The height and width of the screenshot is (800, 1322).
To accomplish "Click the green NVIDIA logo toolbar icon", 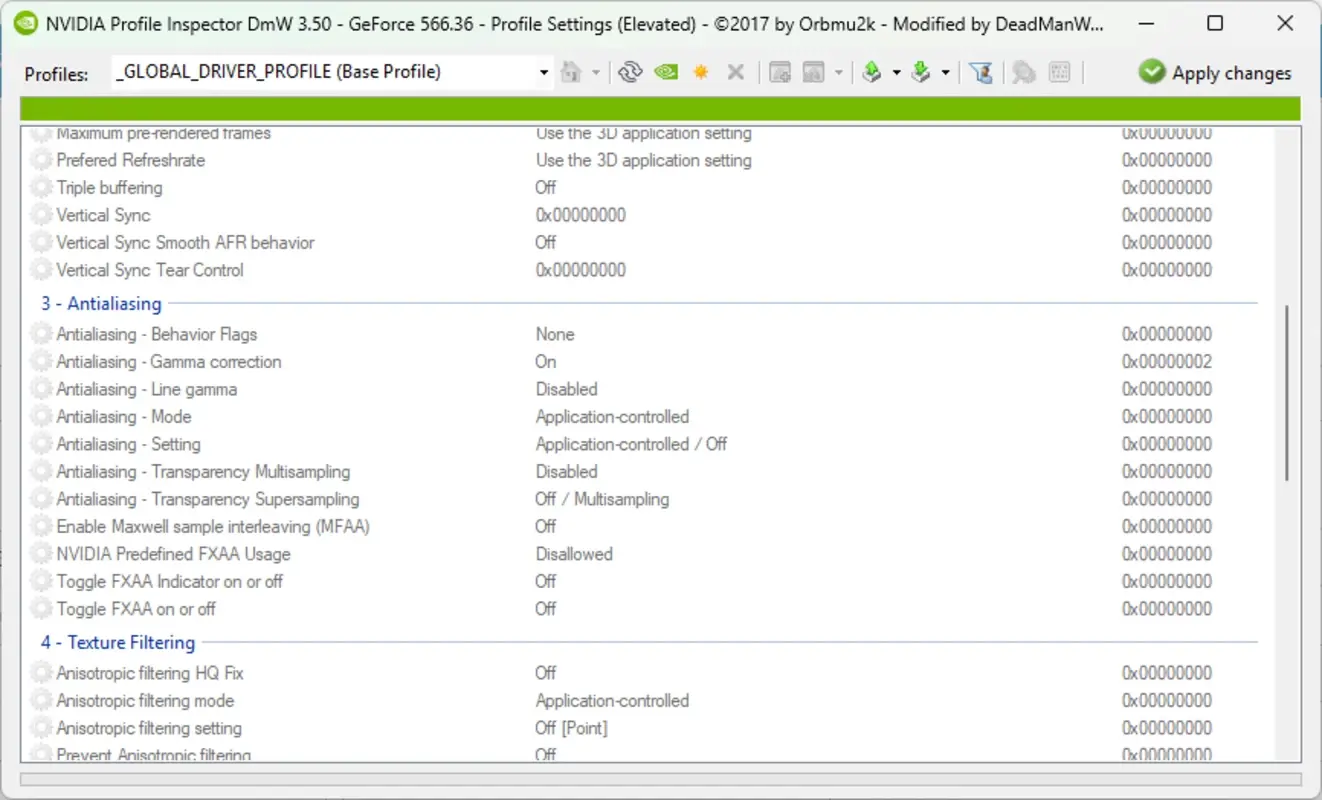I will coord(665,72).
